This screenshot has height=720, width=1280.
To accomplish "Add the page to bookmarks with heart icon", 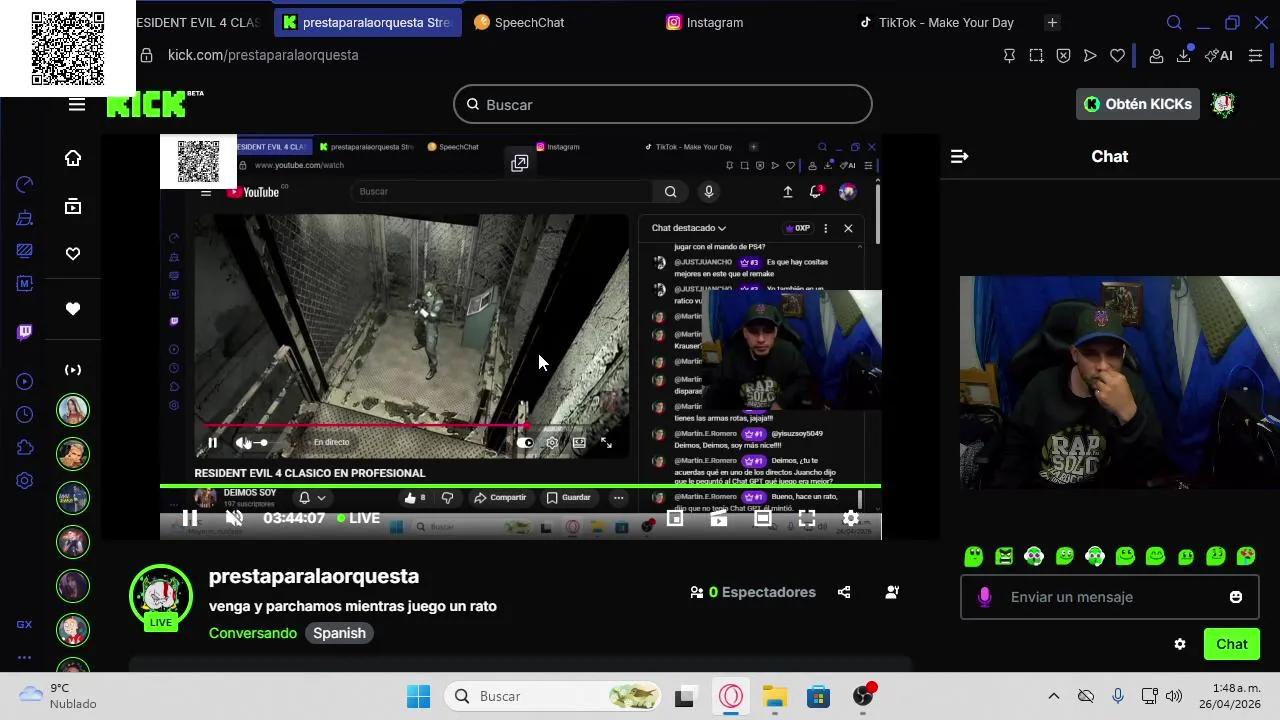I will (1117, 55).
